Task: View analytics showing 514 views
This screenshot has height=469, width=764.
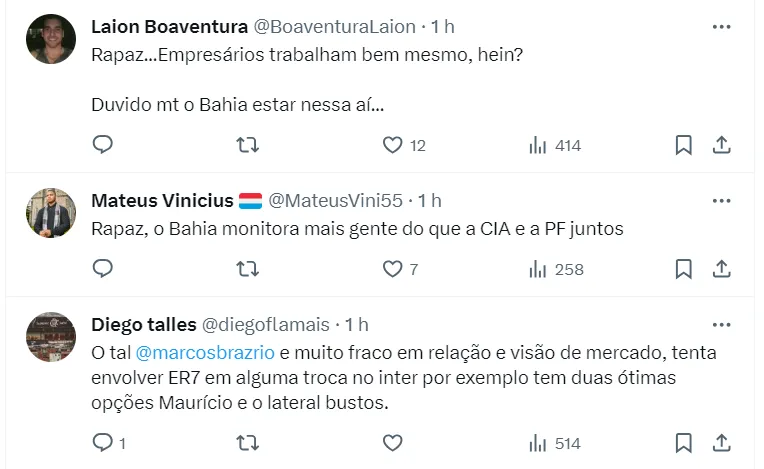Action: click(x=555, y=442)
